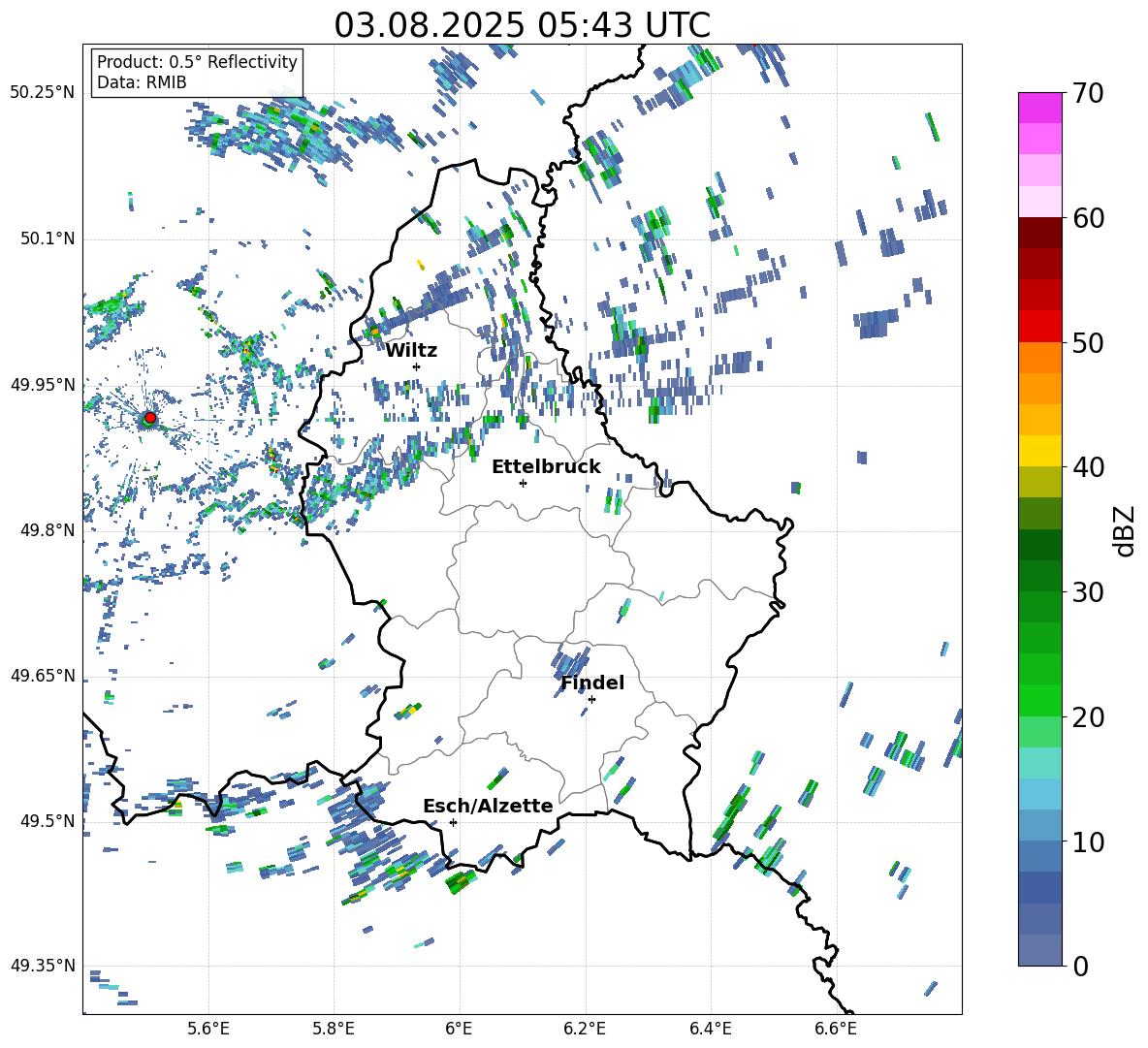The image size is (1148, 1048).
Task: Click the Ettelbruck station cross marker
Action: 523,483
